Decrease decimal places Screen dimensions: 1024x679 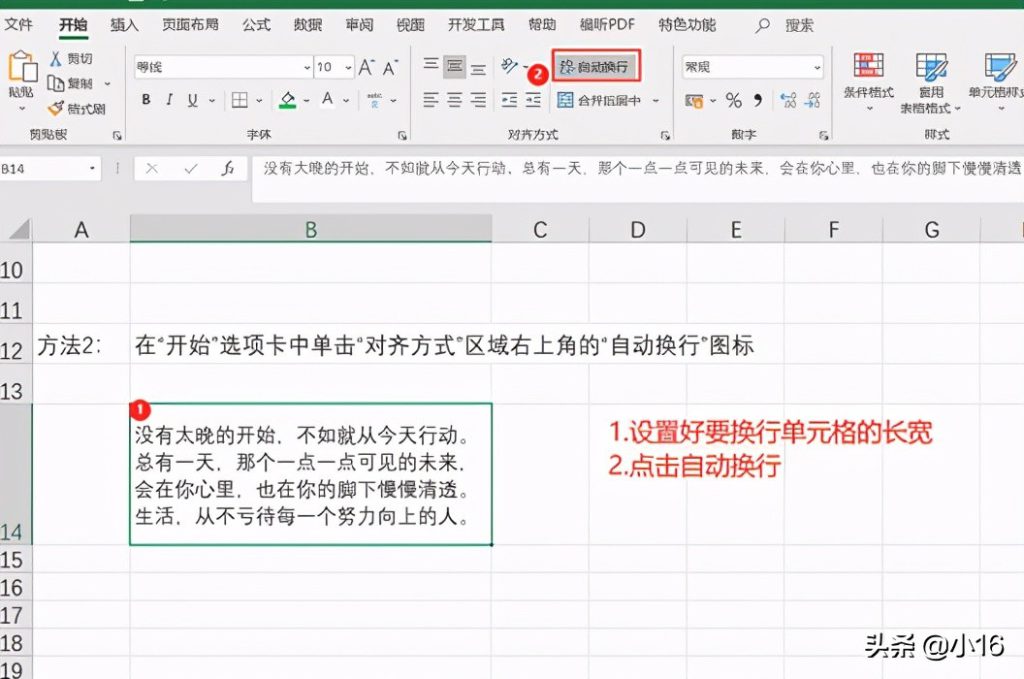(x=812, y=101)
